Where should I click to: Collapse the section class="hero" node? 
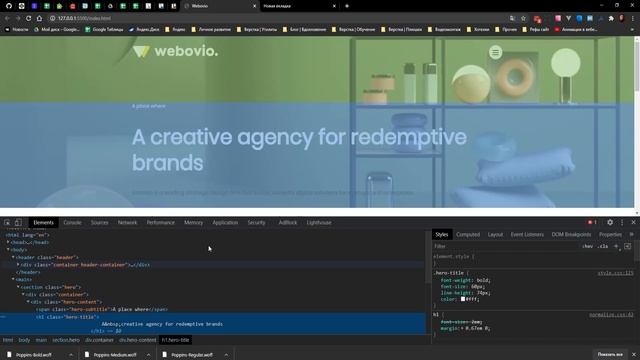(18, 287)
